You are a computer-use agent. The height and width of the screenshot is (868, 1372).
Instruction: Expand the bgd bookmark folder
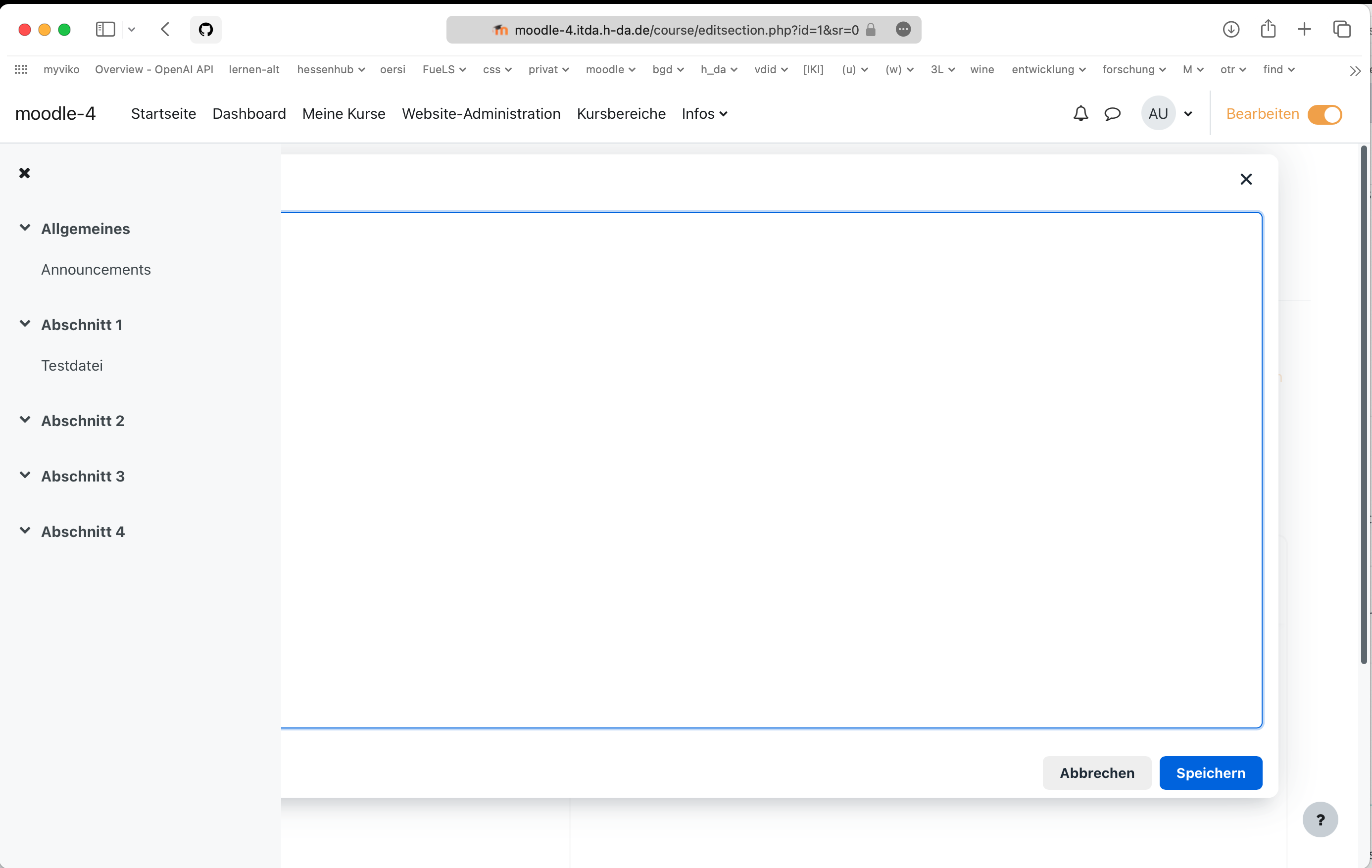click(x=668, y=69)
